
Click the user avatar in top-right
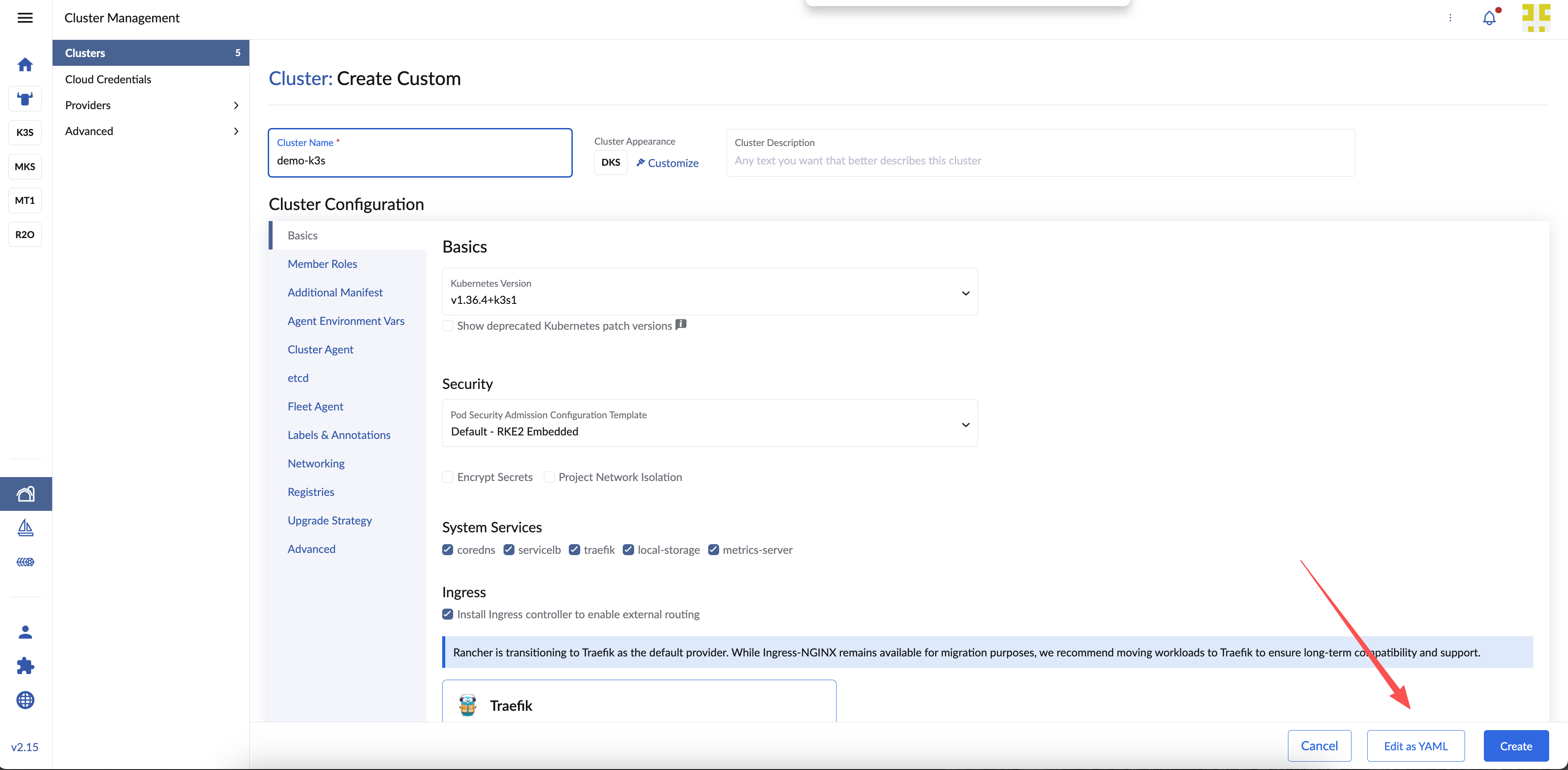(x=1536, y=18)
